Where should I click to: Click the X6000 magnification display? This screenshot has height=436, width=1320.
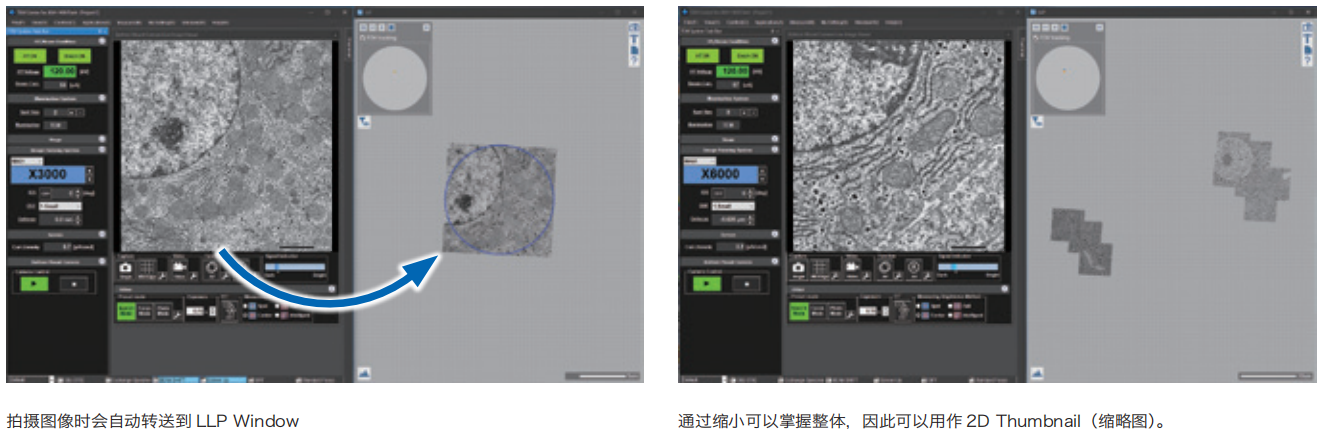pyautogui.click(x=720, y=174)
